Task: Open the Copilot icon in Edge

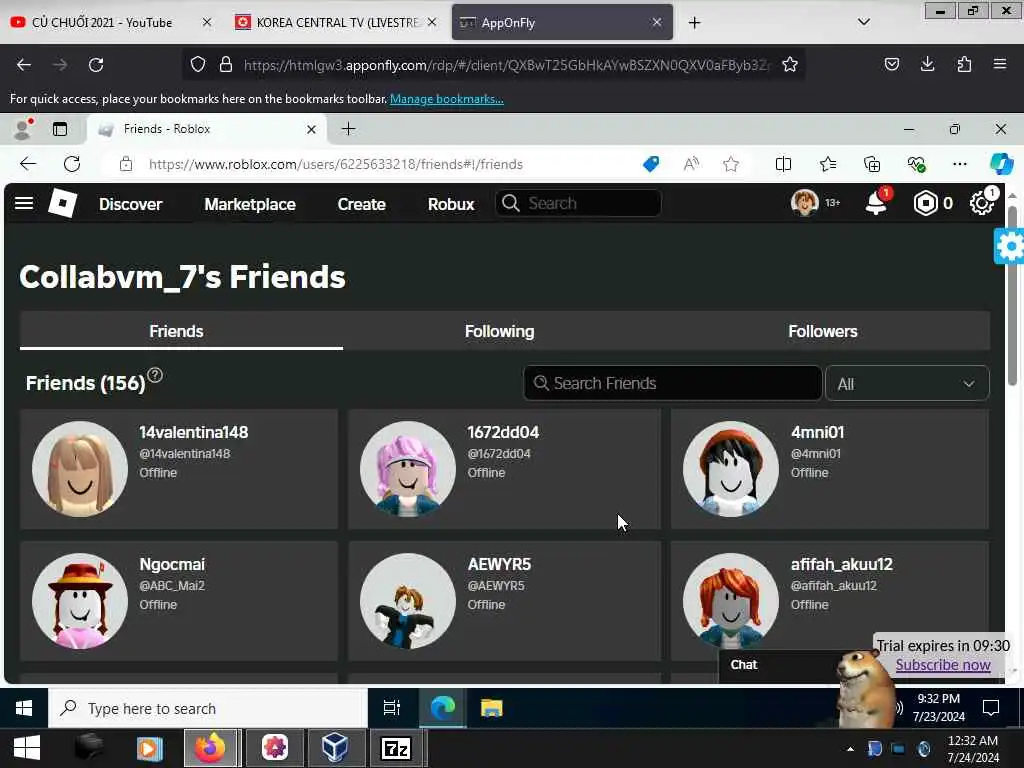Action: coord(1001,164)
